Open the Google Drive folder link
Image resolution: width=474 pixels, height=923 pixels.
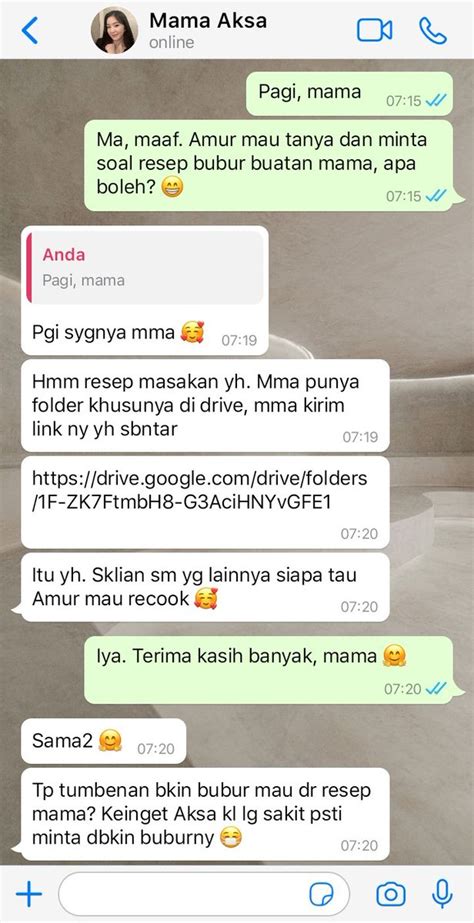(200, 490)
